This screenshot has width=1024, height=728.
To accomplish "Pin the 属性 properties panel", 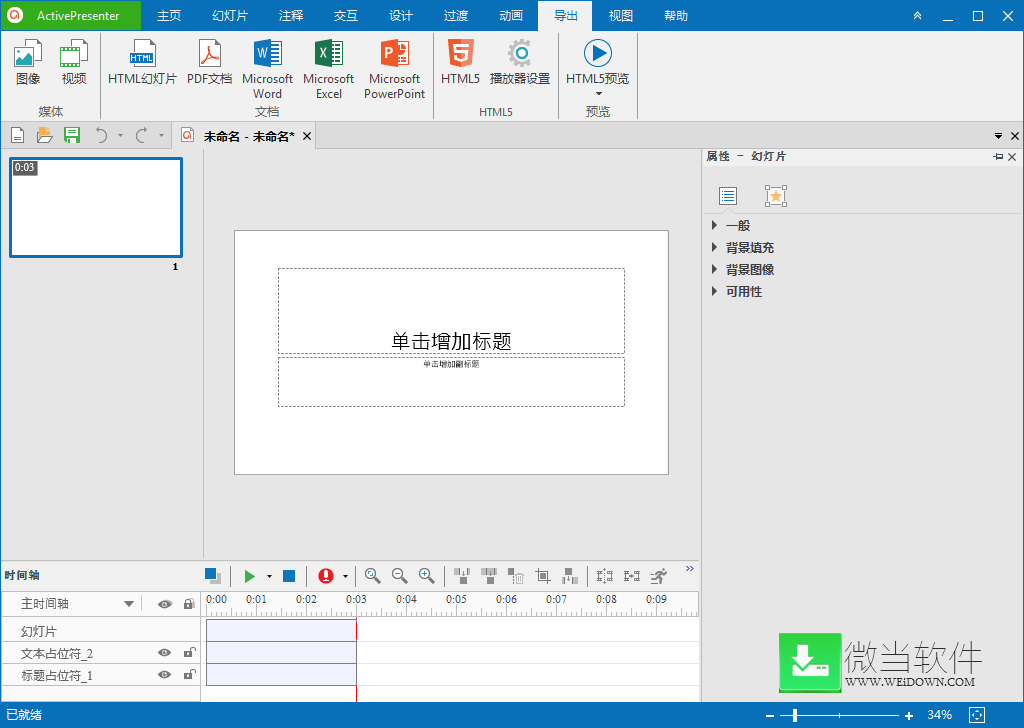I will (998, 157).
